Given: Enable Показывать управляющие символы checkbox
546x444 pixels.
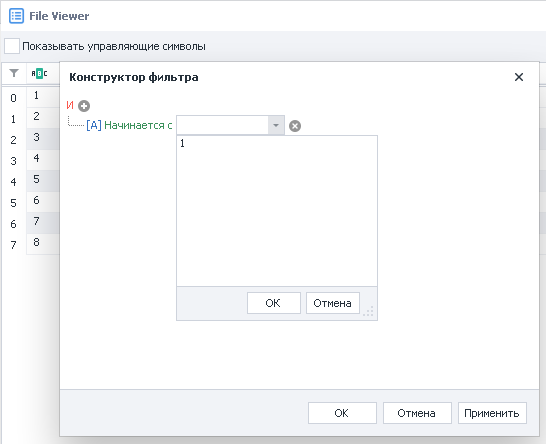Looking at the screenshot, I should tap(12, 46).
